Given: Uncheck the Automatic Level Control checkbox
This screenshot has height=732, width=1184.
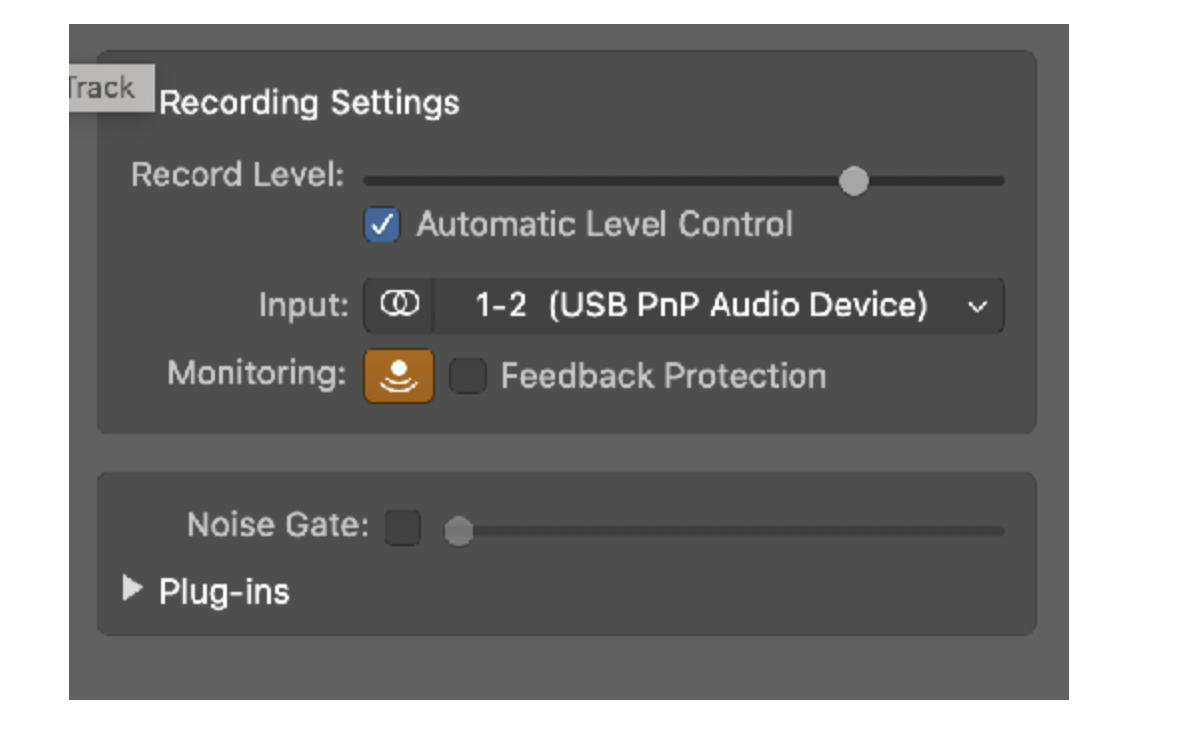Looking at the screenshot, I should pyautogui.click(x=381, y=225).
